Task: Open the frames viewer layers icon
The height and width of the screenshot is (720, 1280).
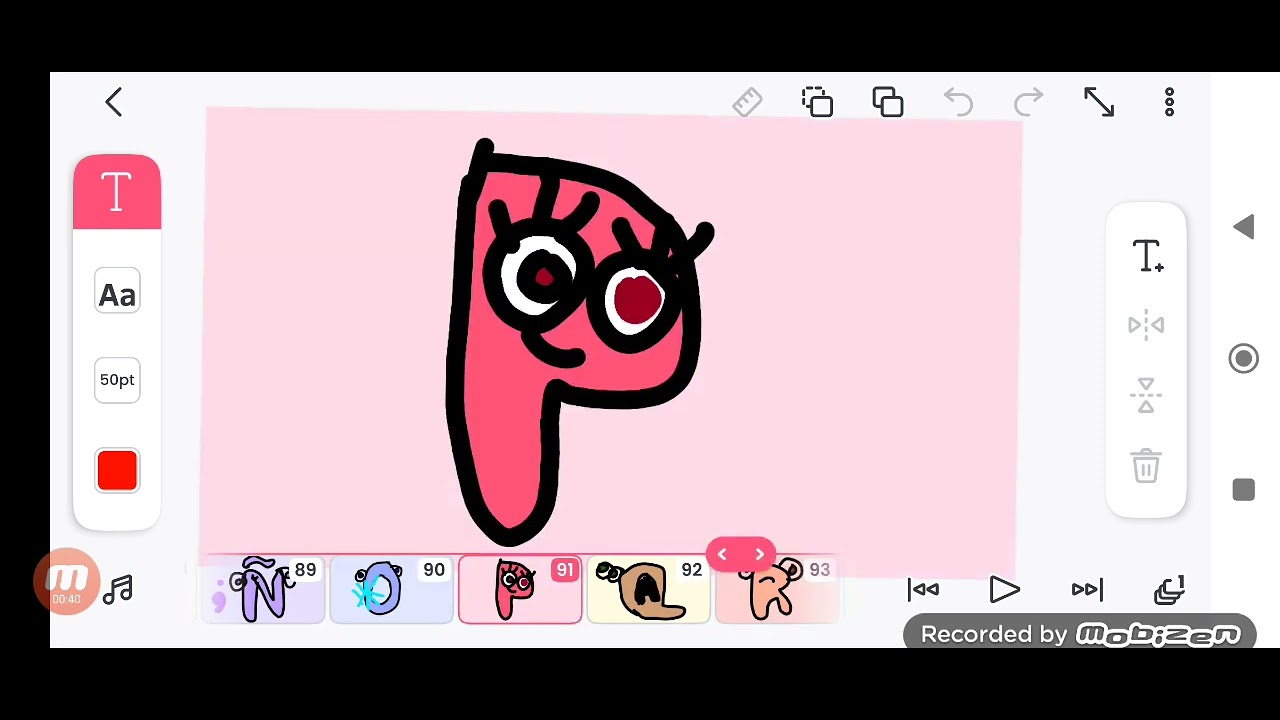Action: (1169, 590)
